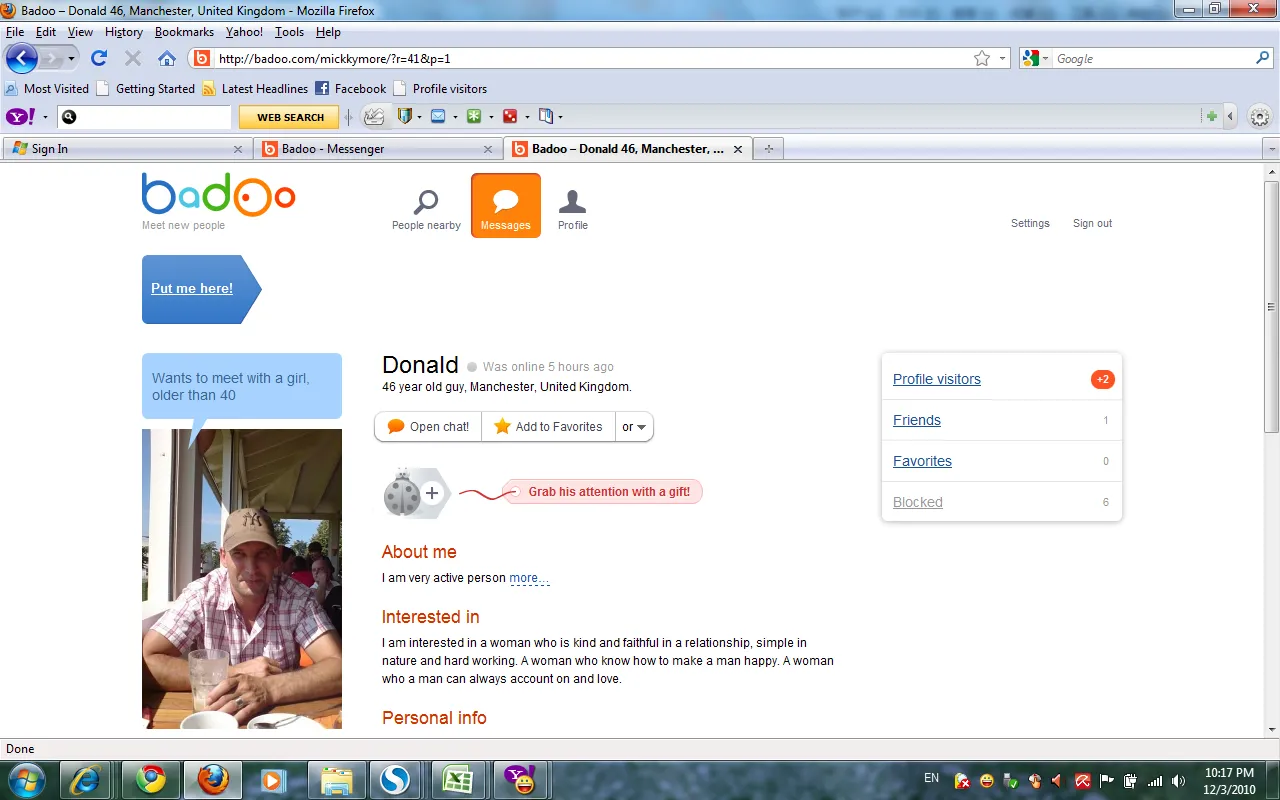
Task: Click the Yahoo WEB SEARCH button
Action: point(290,117)
